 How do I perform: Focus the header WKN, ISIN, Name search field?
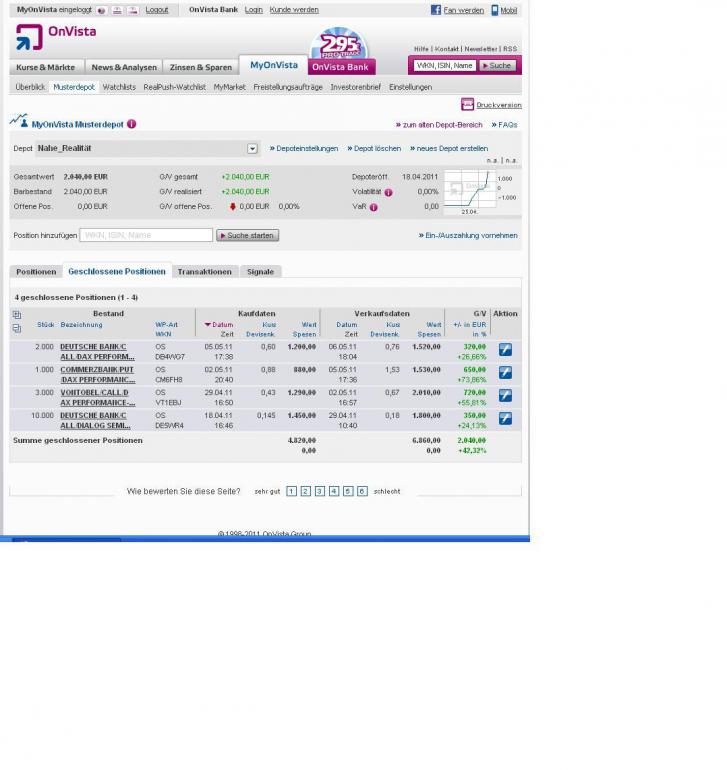click(x=445, y=65)
